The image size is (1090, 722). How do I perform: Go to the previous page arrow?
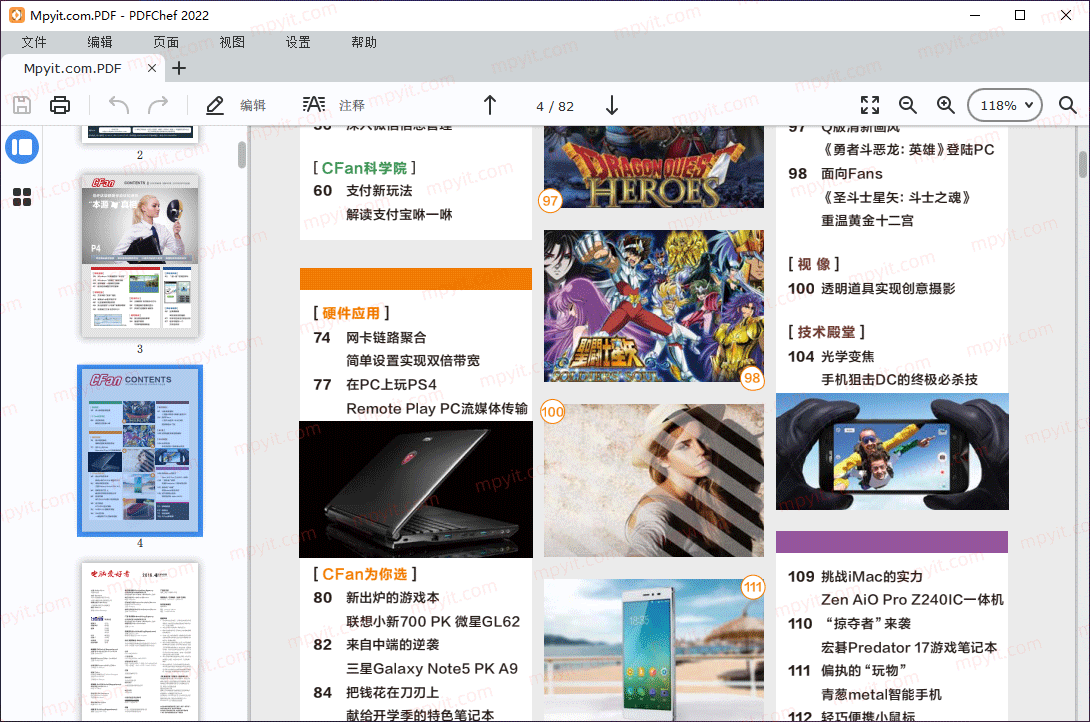click(x=489, y=106)
